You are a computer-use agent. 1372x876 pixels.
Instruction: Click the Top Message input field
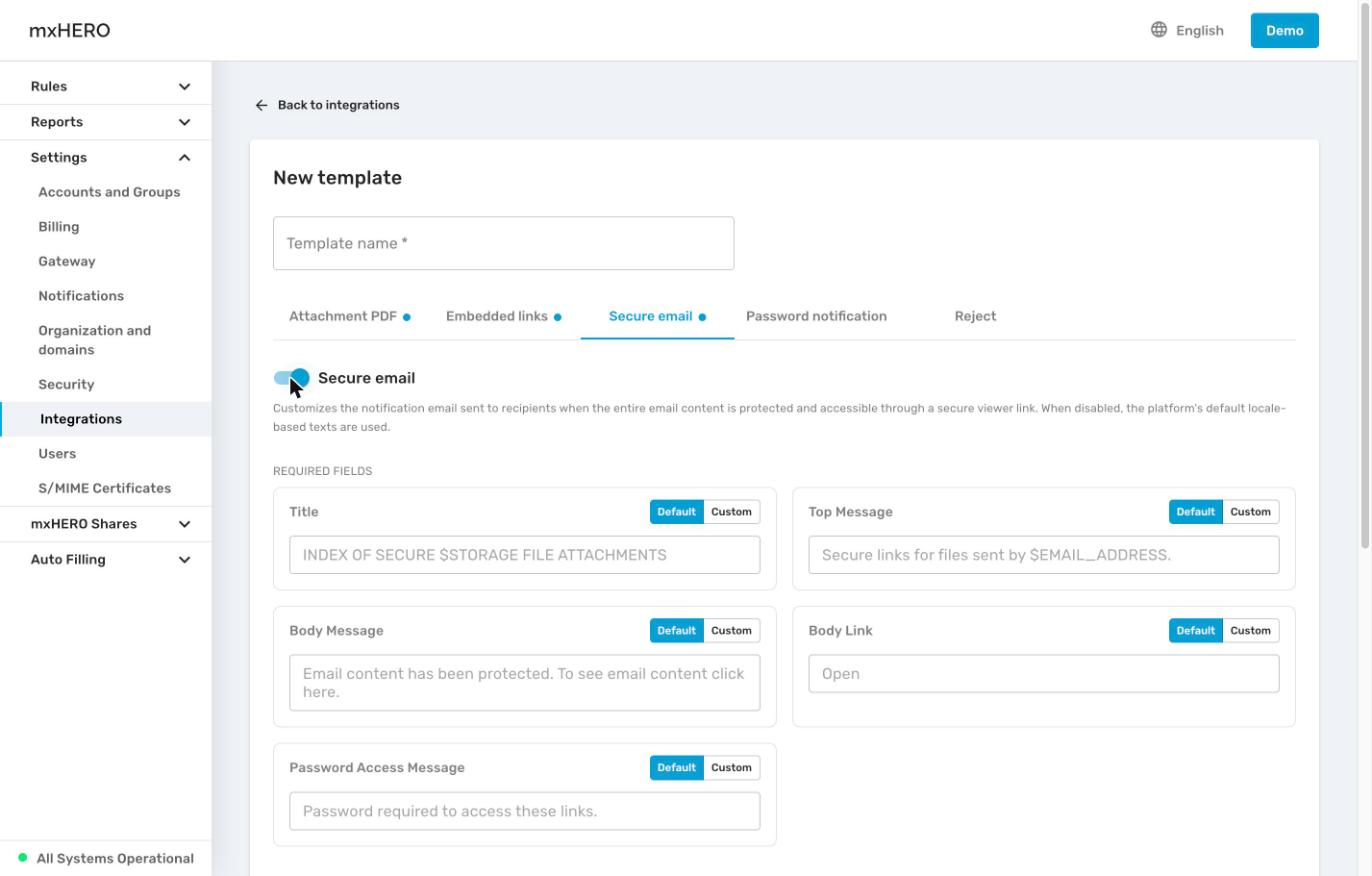(x=1044, y=555)
